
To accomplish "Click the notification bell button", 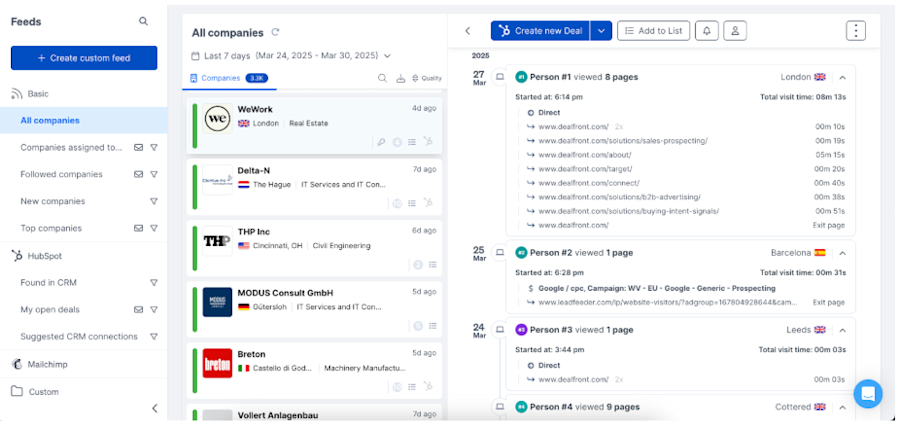I will [x=707, y=31].
